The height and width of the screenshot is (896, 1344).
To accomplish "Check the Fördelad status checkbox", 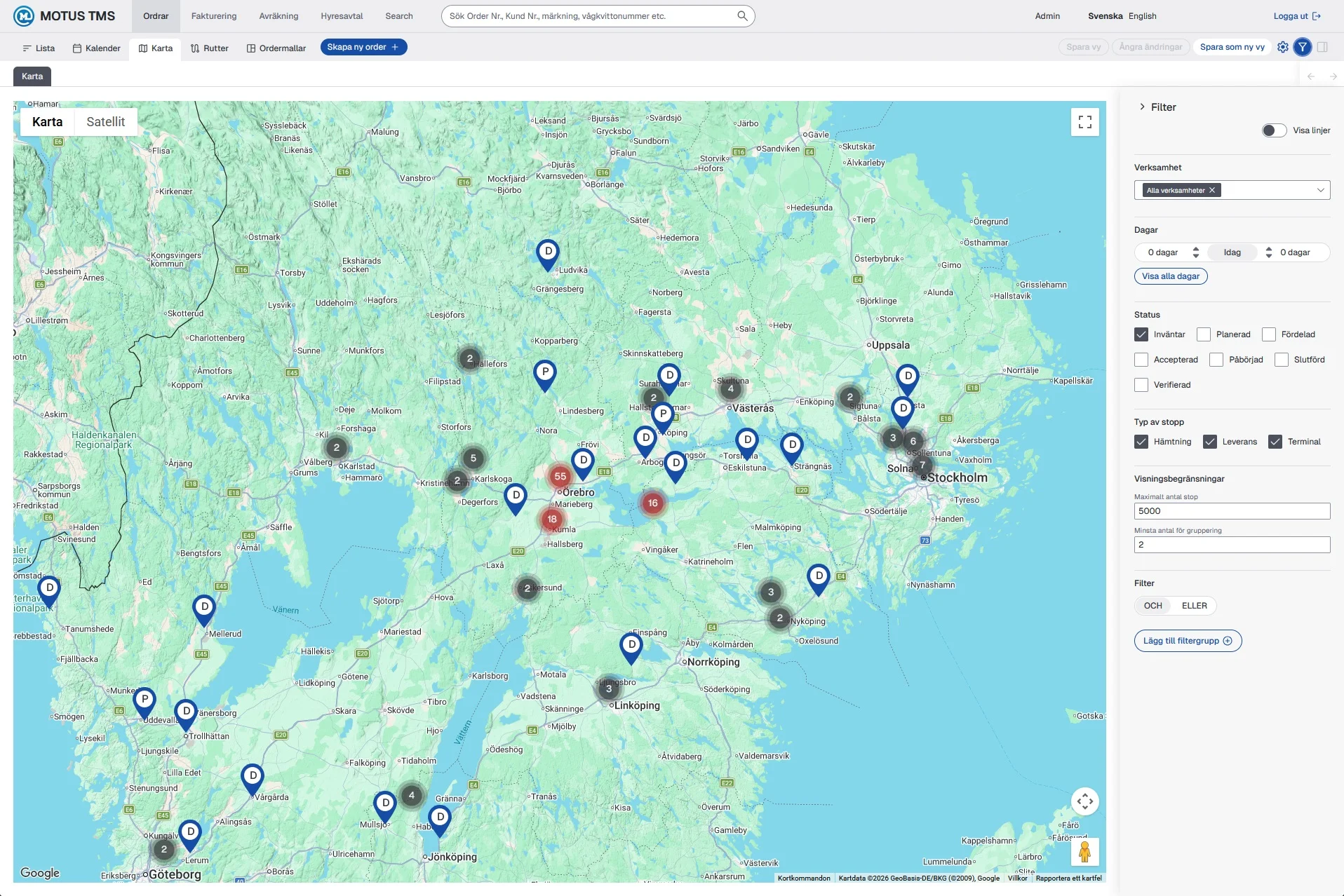I will pos(1269,334).
